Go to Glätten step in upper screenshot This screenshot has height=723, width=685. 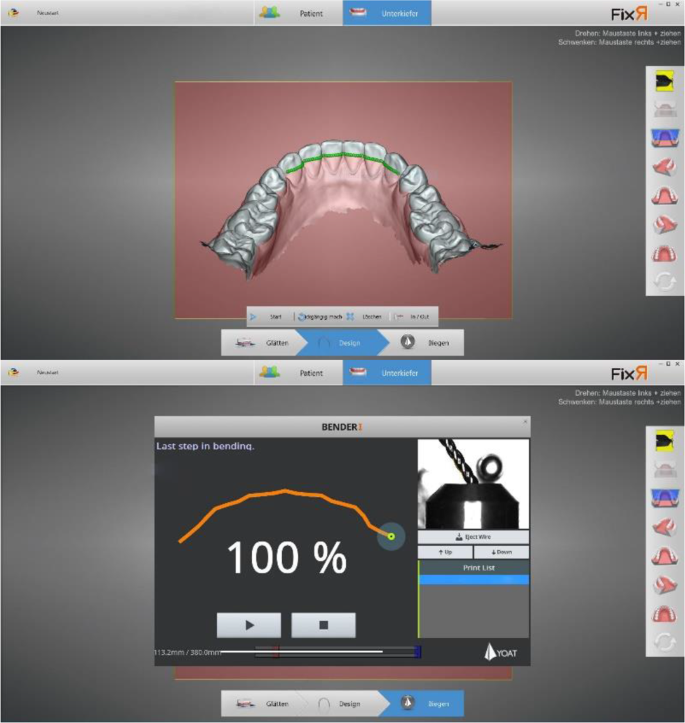click(x=261, y=343)
